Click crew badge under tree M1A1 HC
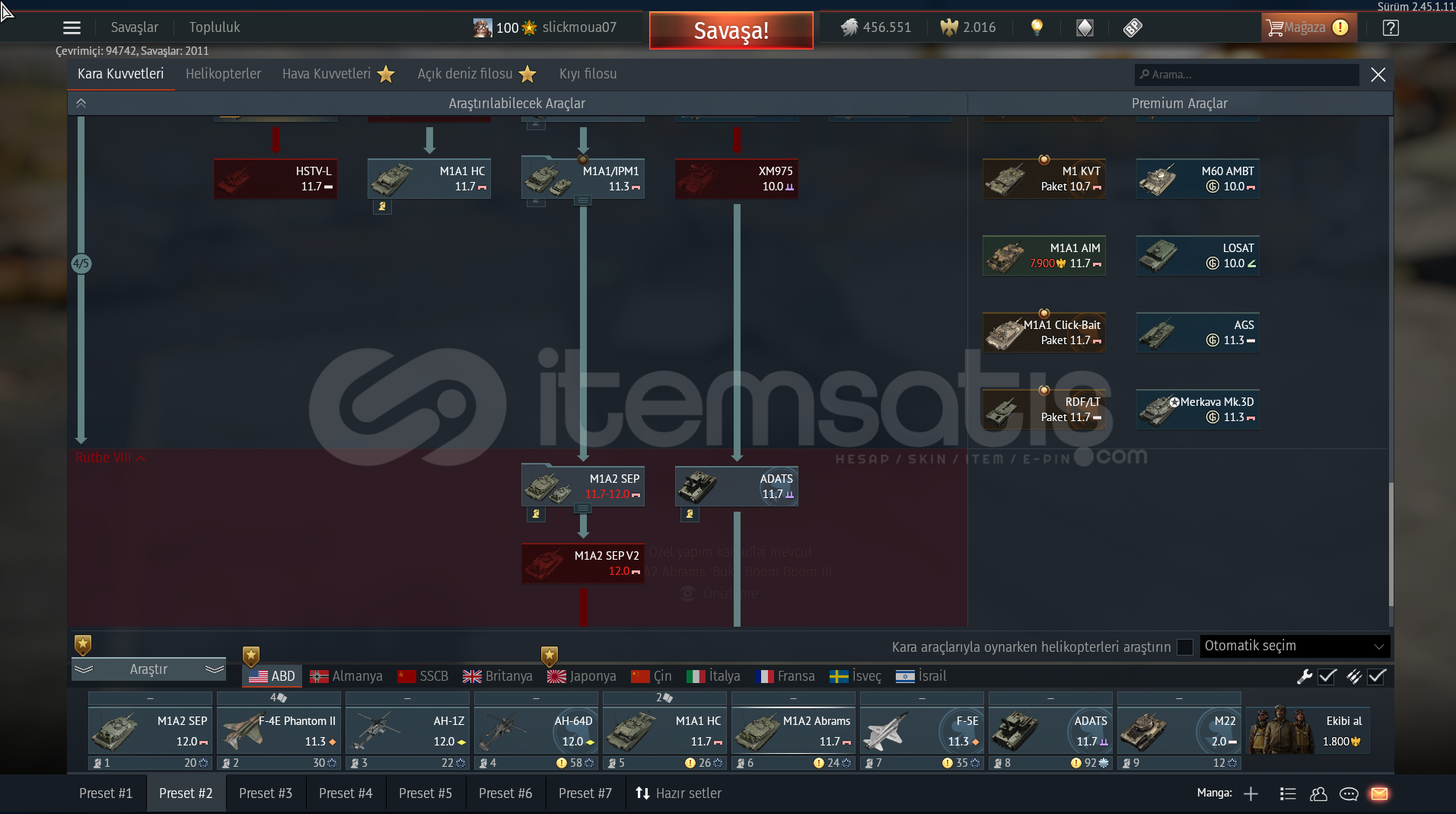Image resolution: width=1456 pixels, height=814 pixels. pos(382,206)
